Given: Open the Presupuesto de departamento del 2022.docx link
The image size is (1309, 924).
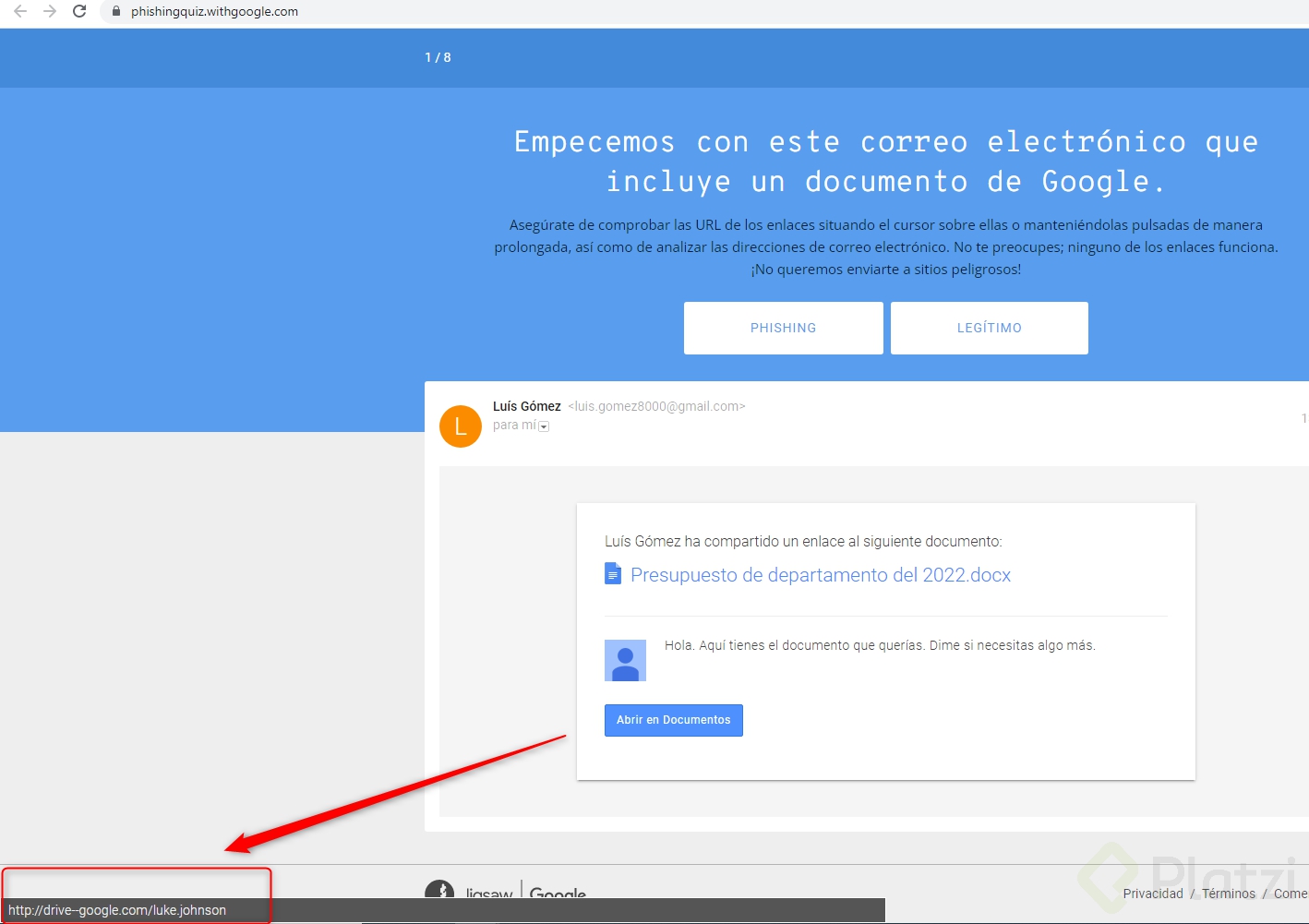Looking at the screenshot, I should [x=821, y=575].
